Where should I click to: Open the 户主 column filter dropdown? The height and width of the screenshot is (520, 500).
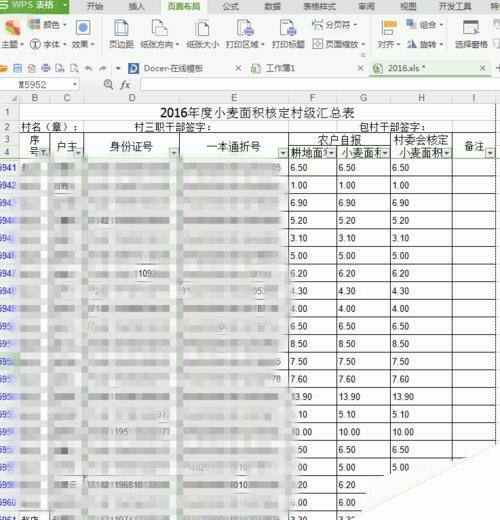78,153
